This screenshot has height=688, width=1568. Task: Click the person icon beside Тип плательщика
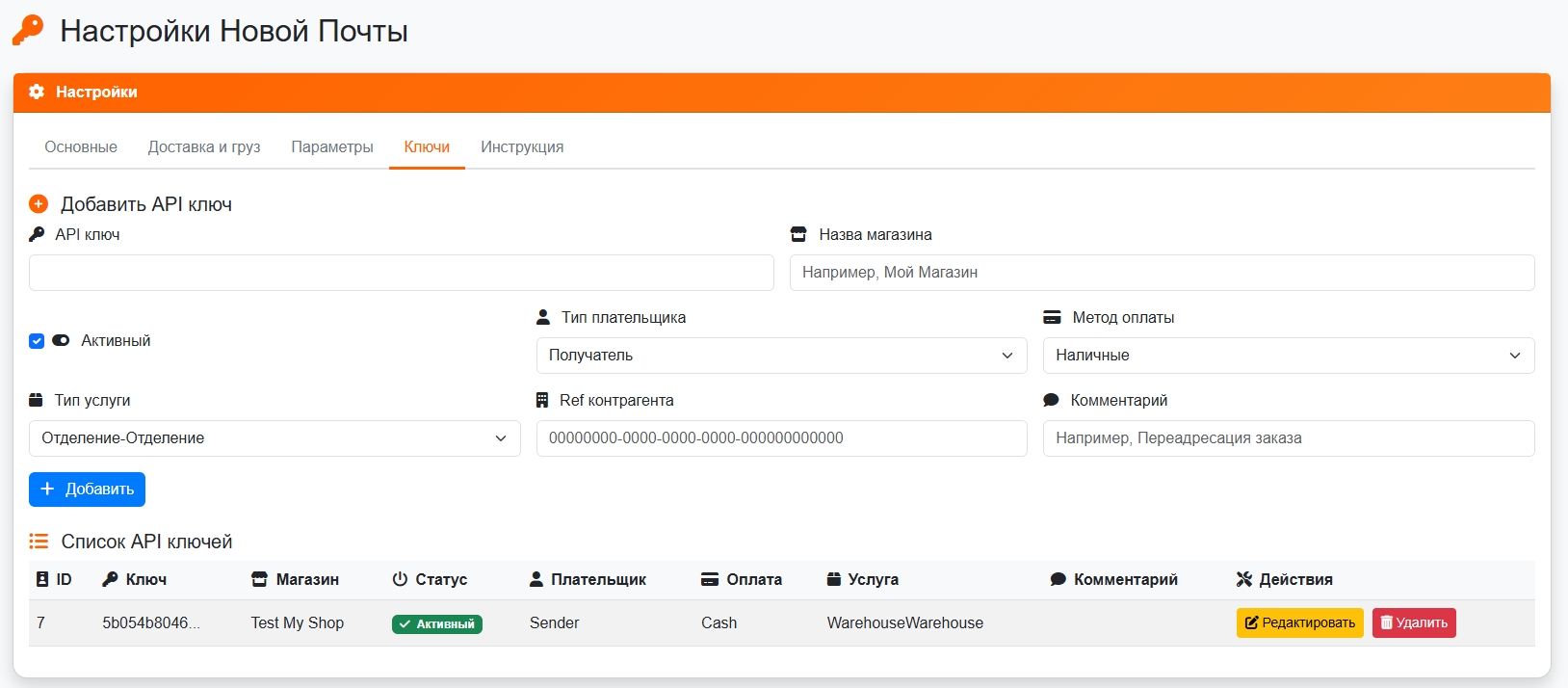543,317
